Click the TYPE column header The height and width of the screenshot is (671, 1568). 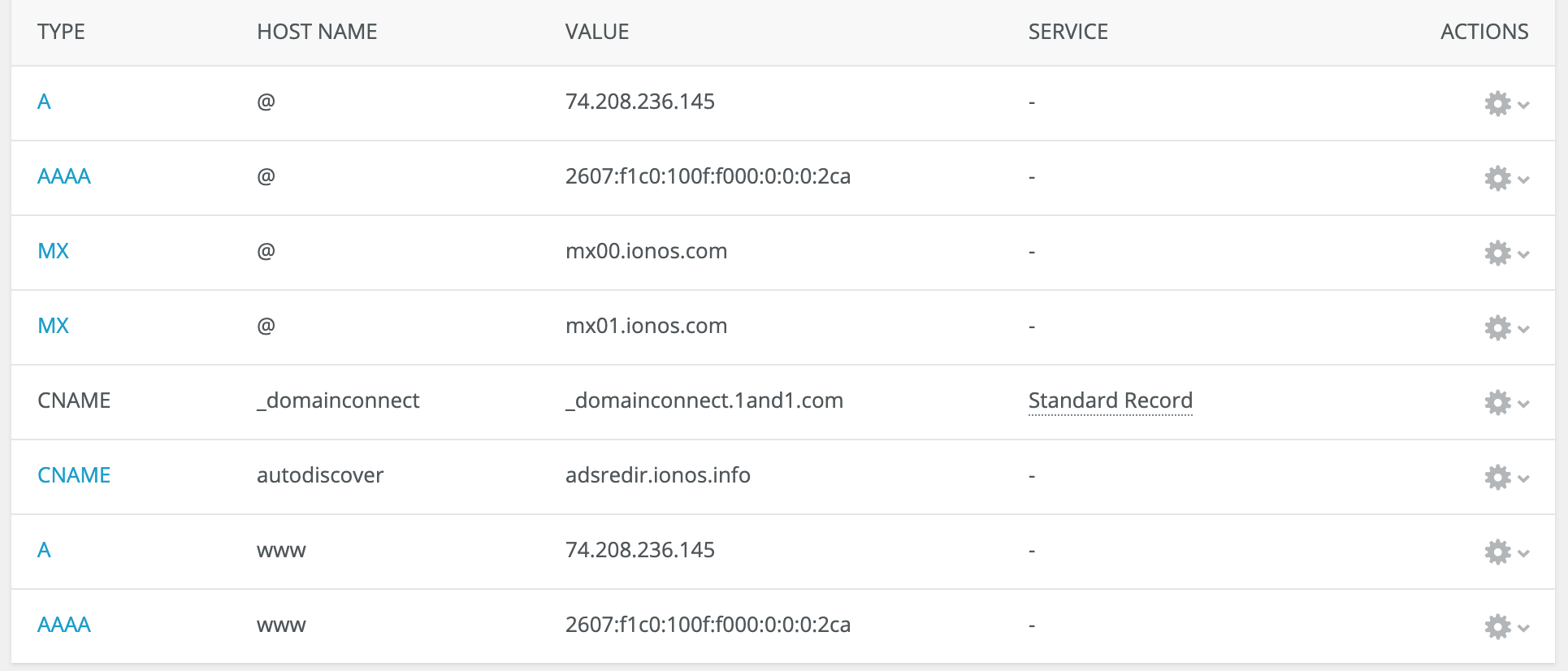click(x=61, y=32)
